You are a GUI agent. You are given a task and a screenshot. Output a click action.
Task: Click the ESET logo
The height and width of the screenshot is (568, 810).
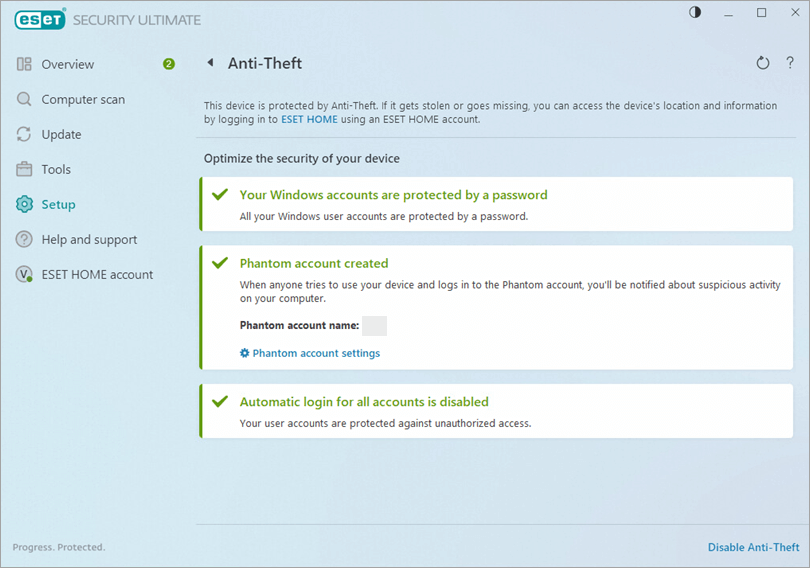[40, 20]
